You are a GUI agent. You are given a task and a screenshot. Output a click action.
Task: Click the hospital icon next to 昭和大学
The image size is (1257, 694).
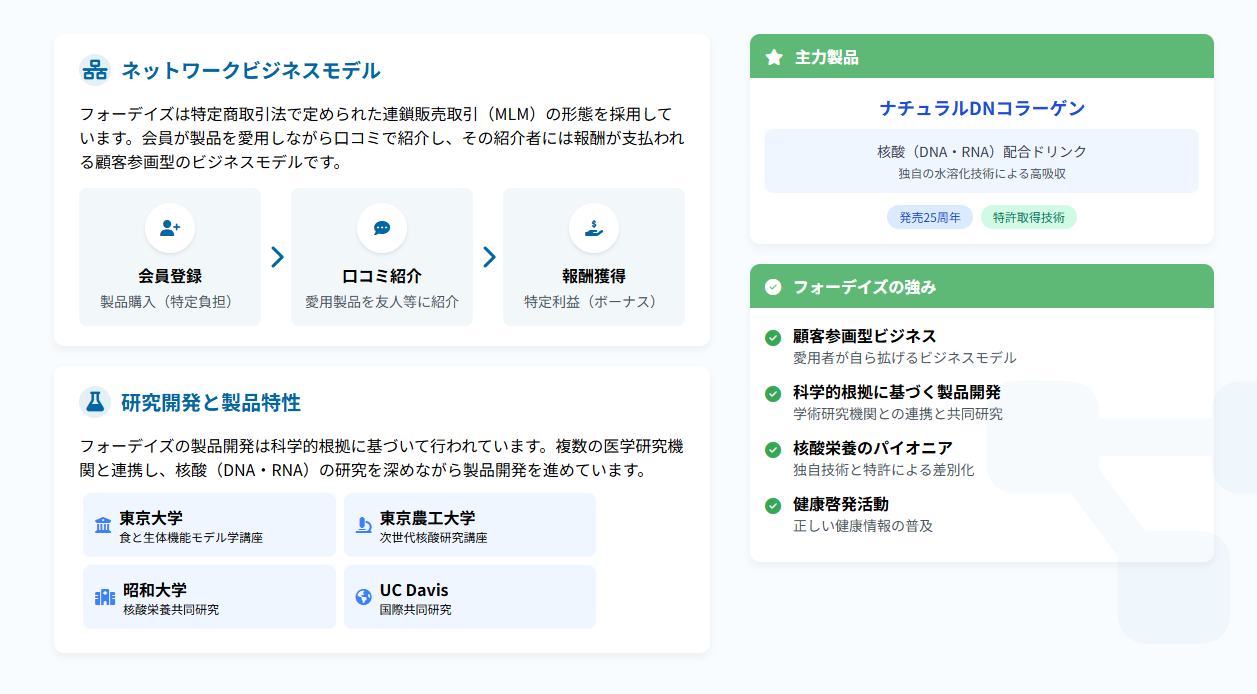coord(105,597)
